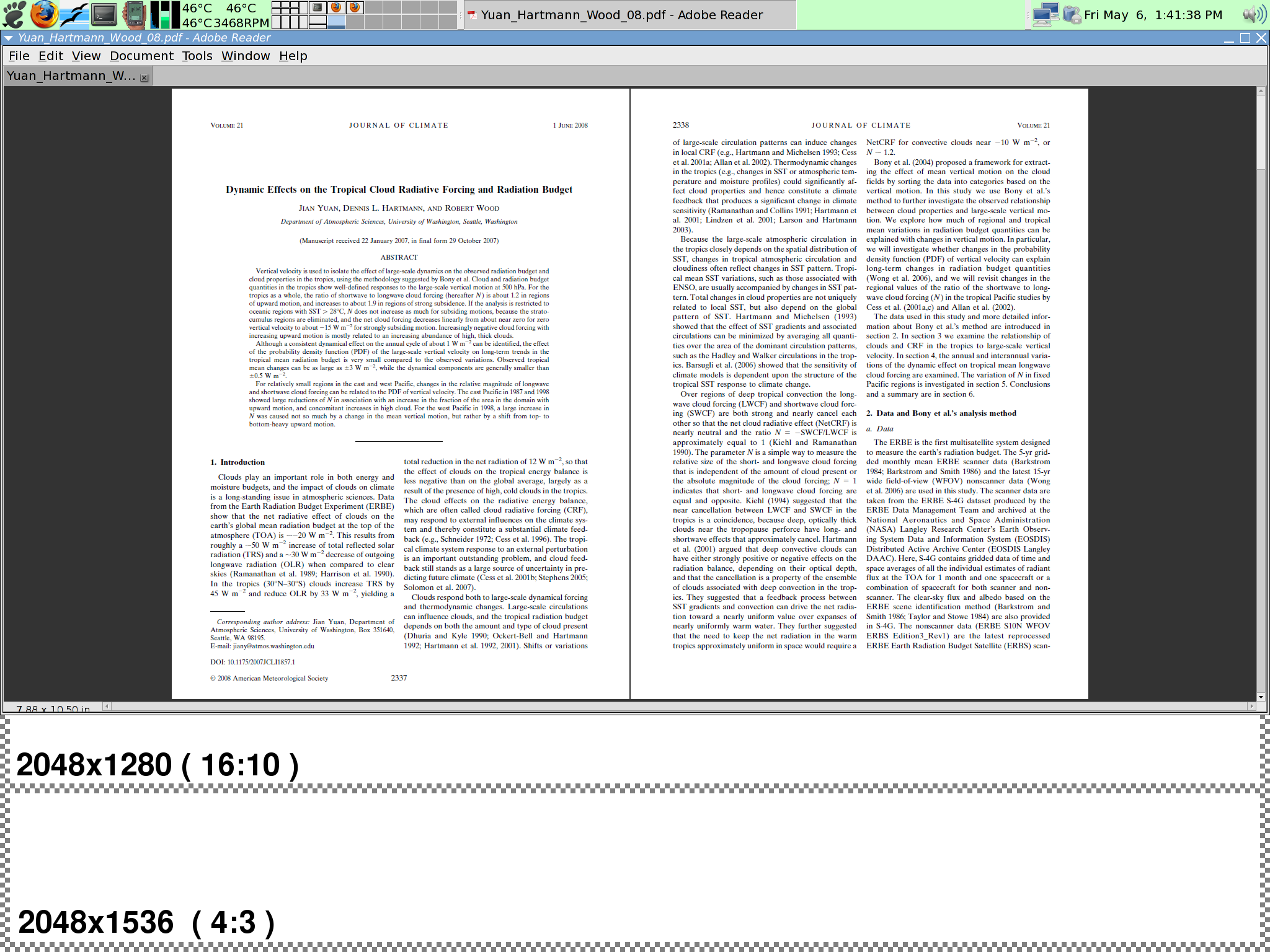
Task: Switch to highlighted workspace in pager
Action: point(337,22)
